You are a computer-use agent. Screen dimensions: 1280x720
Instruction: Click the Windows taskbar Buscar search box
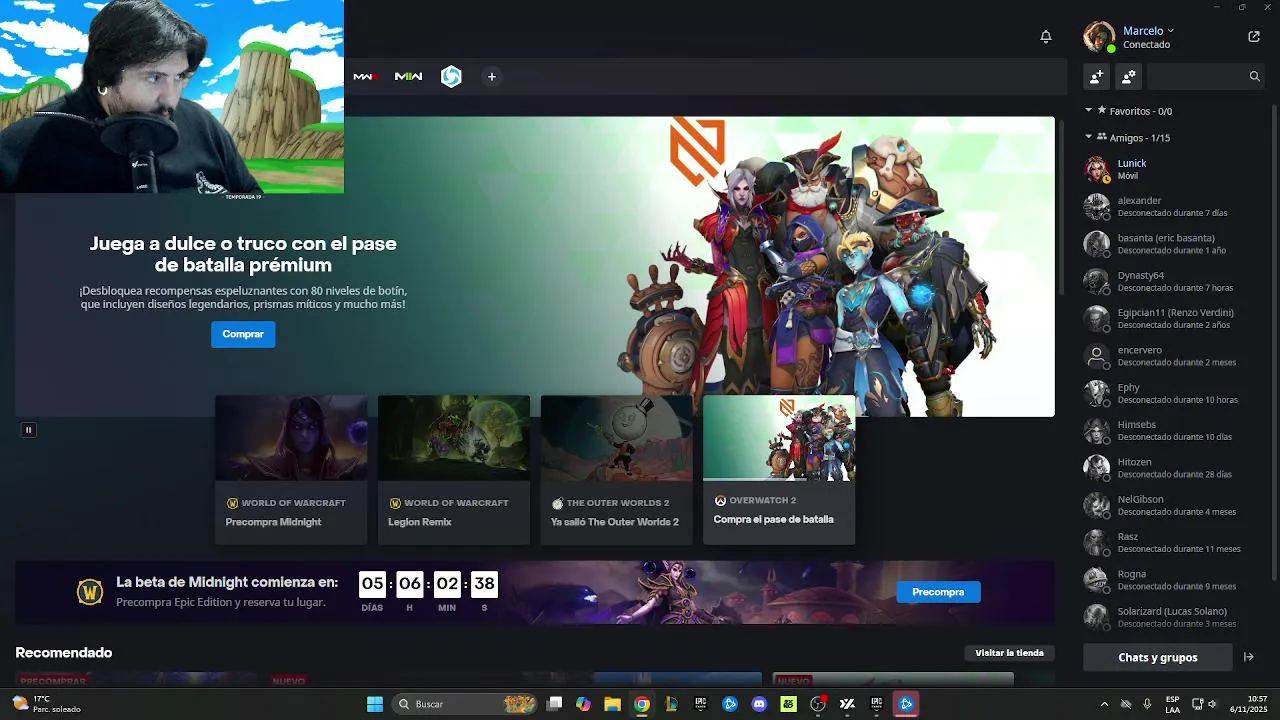coord(465,704)
